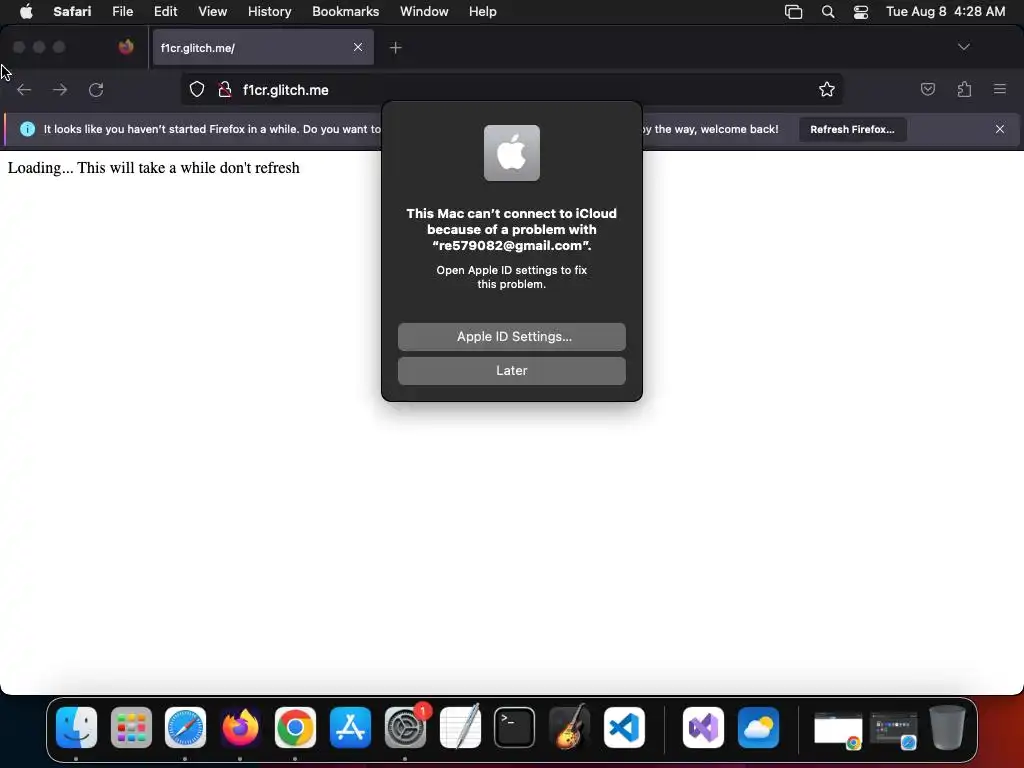Expand the list all tabs chevron
Screen dimensions: 1024x768
(963, 47)
